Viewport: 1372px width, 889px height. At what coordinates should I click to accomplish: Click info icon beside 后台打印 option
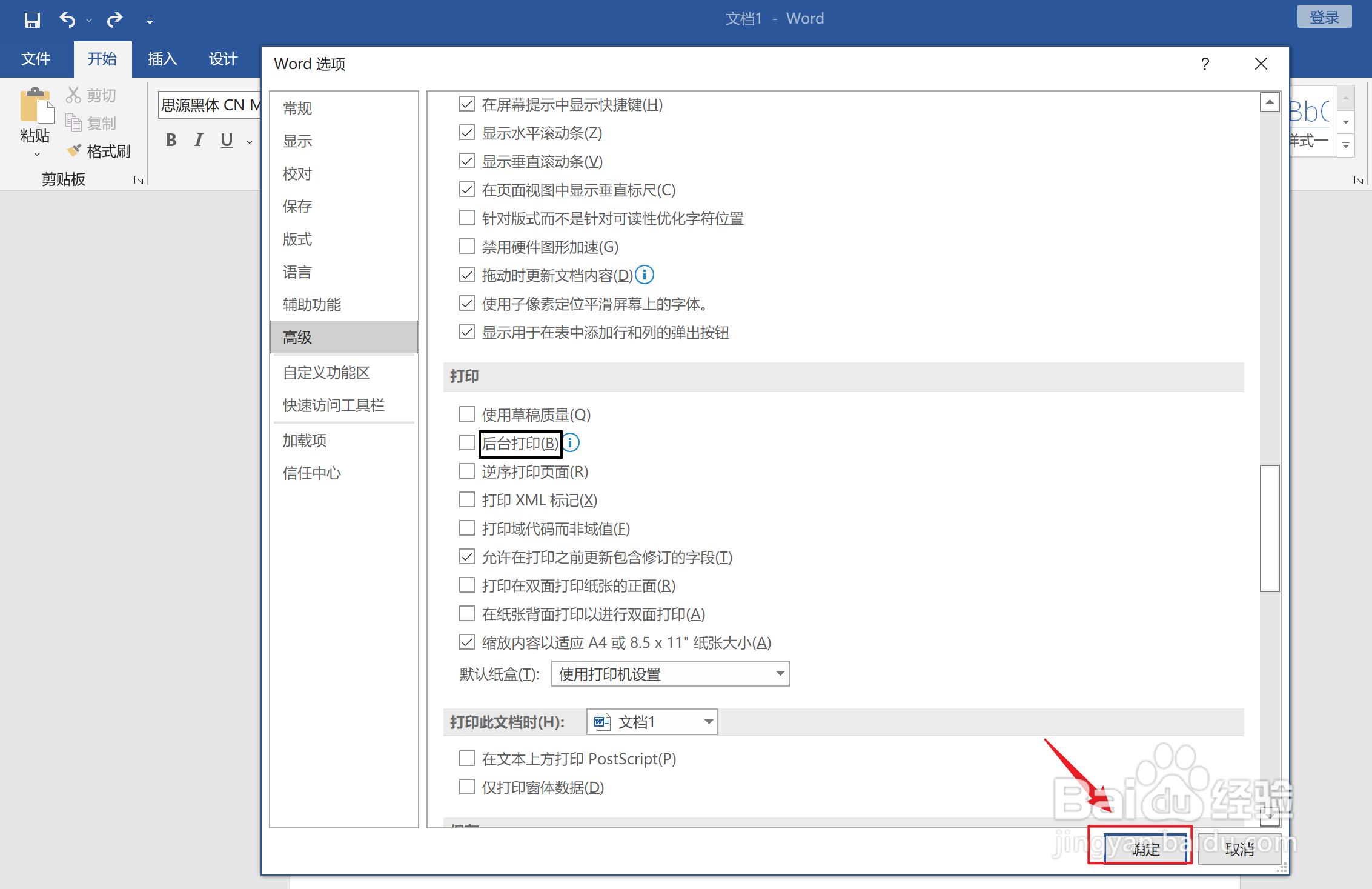tap(571, 443)
